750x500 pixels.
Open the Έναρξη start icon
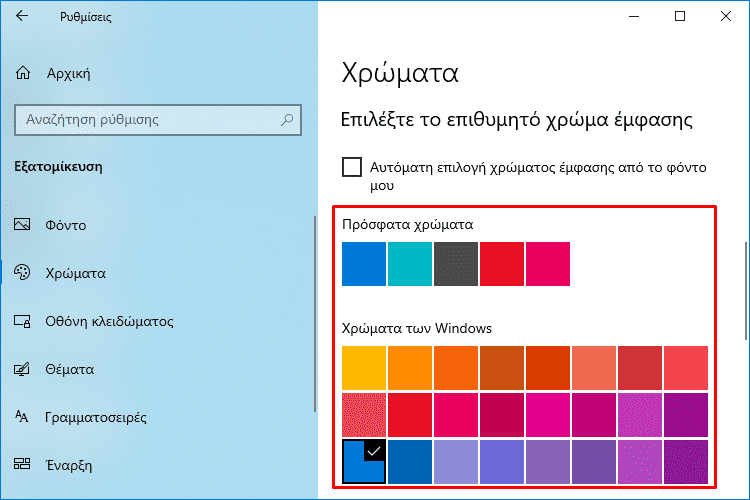pos(22,464)
